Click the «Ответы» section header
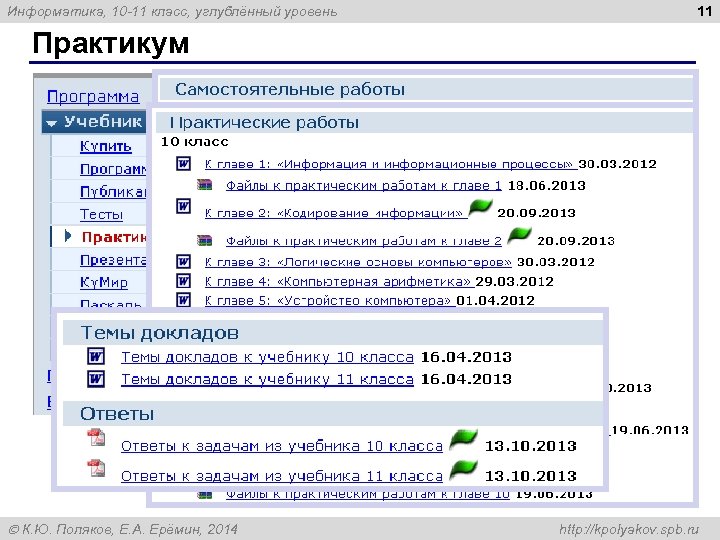Screen dimensions: 720x540 click(332, 414)
